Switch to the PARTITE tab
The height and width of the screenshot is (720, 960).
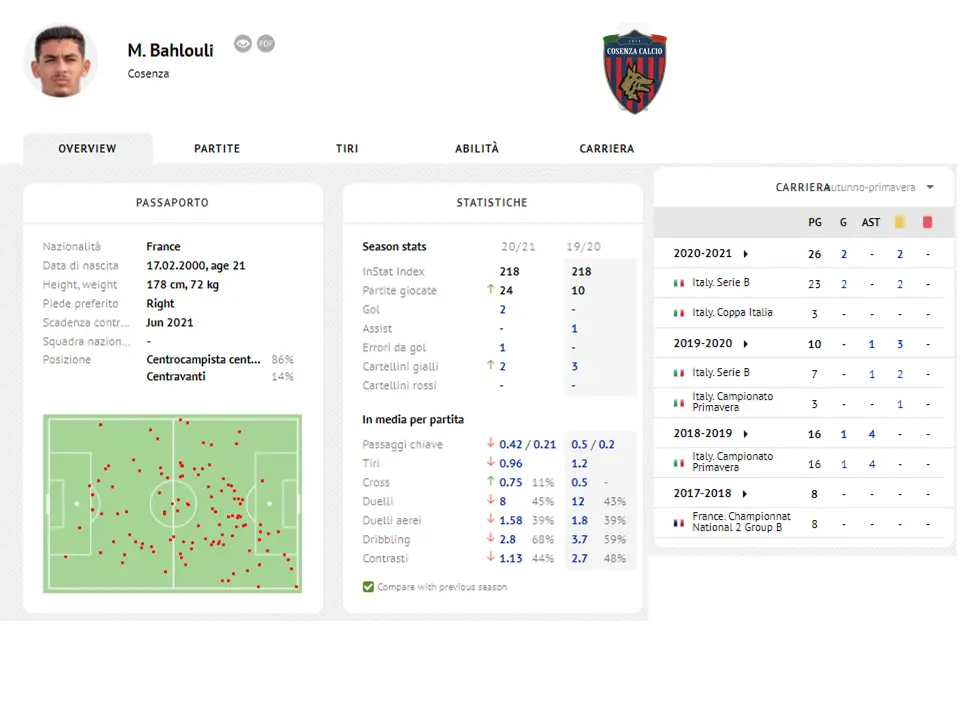[217, 149]
